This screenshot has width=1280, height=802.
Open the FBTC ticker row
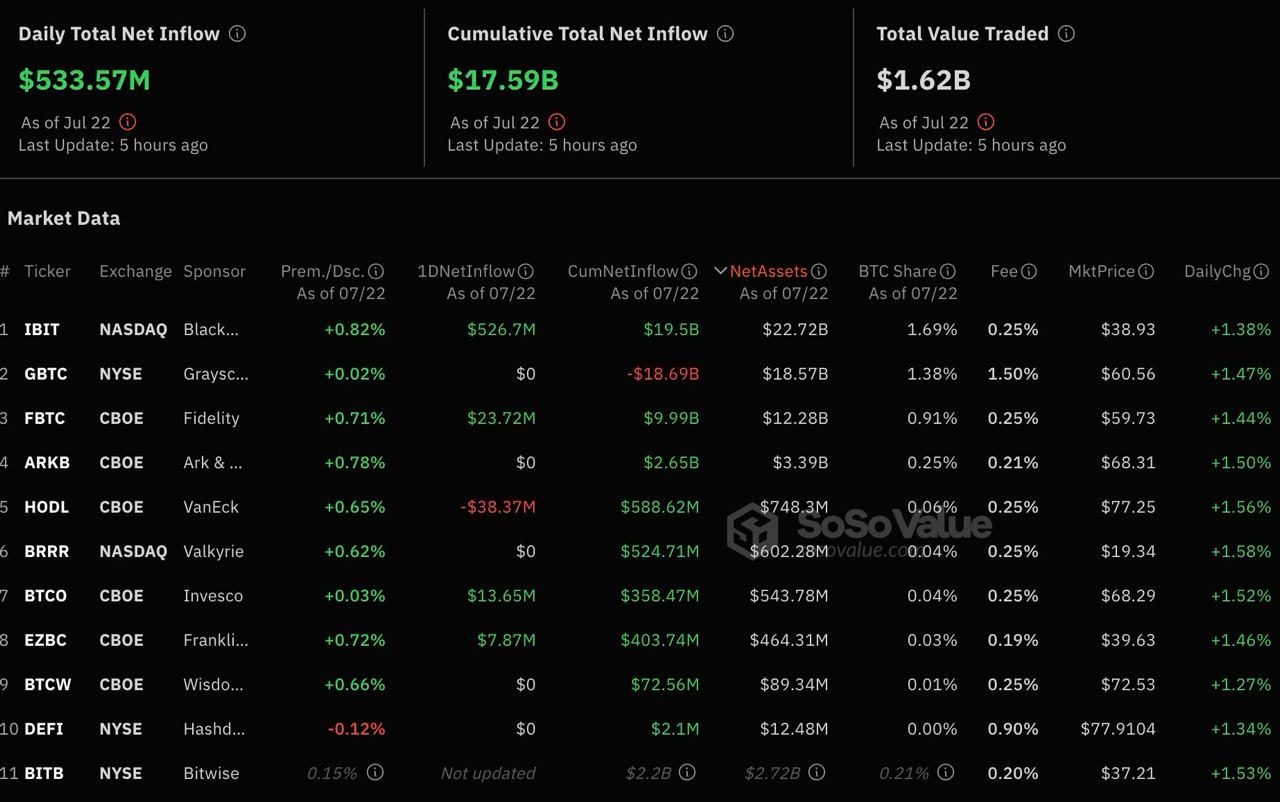pos(45,418)
